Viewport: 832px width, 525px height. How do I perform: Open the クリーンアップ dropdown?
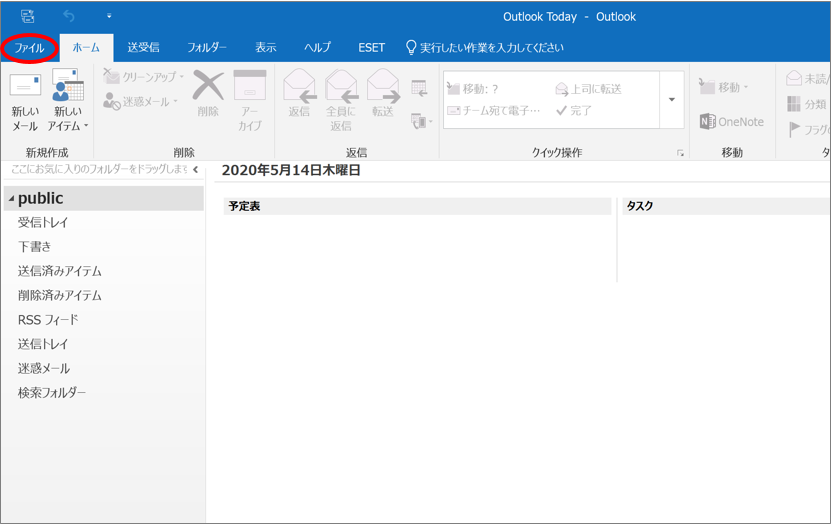coord(144,77)
